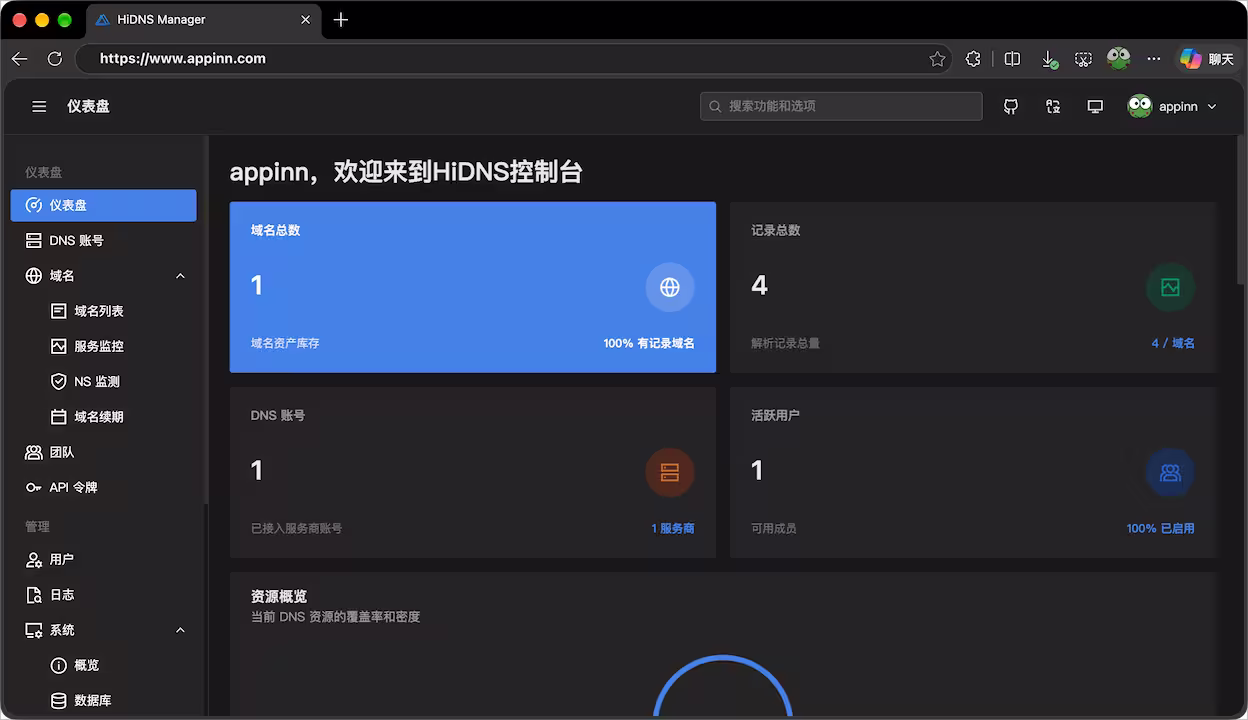Image resolution: width=1248 pixels, height=720 pixels.
Task: Click the 100% 有记录域名 text
Action: tap(649, 343)
